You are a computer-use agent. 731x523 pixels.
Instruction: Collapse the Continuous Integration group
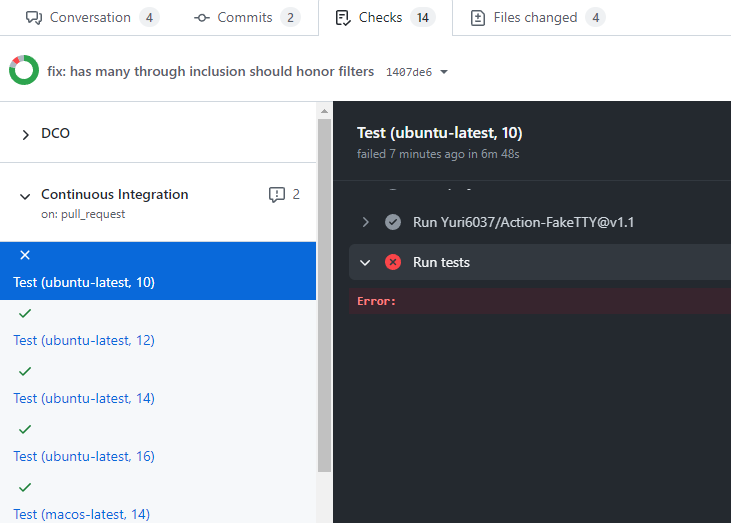[x=25, y=196]
